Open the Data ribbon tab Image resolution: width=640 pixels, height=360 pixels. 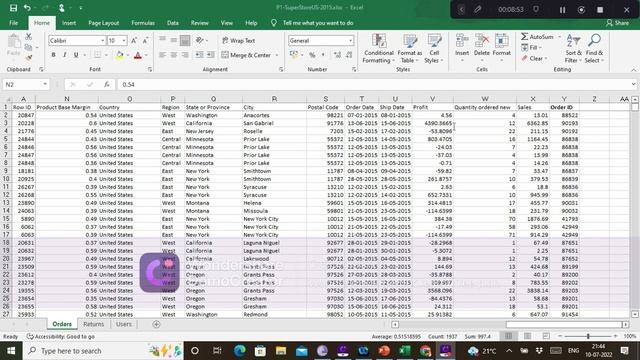click(173, 23)
